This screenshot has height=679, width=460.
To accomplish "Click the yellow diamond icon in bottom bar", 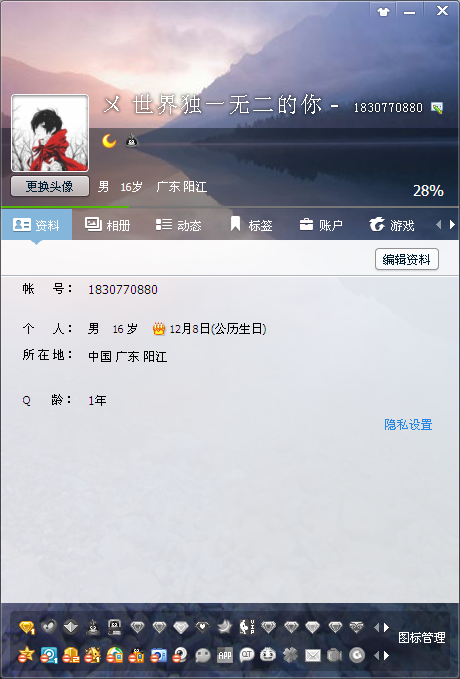I will point(26,627).
